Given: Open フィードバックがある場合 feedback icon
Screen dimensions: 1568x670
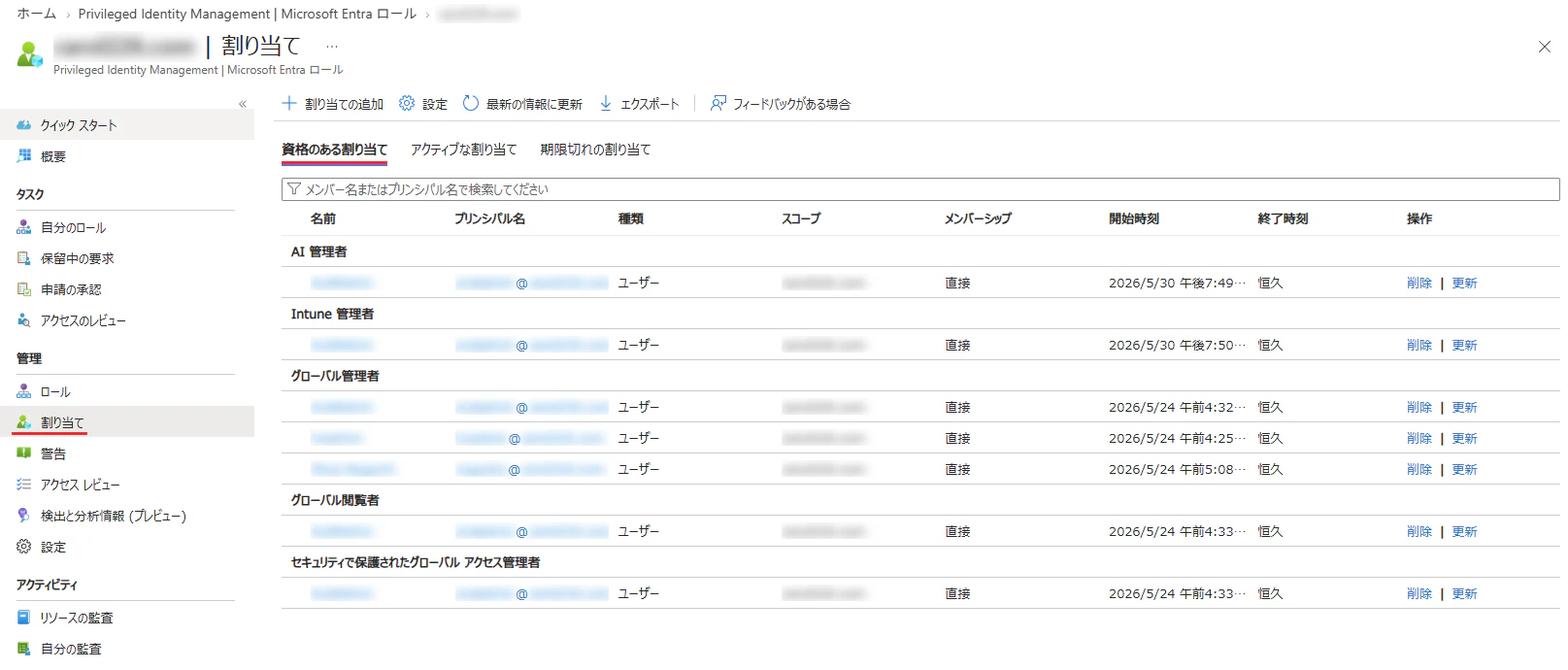Looking at the screenshot, I should 718,103.
